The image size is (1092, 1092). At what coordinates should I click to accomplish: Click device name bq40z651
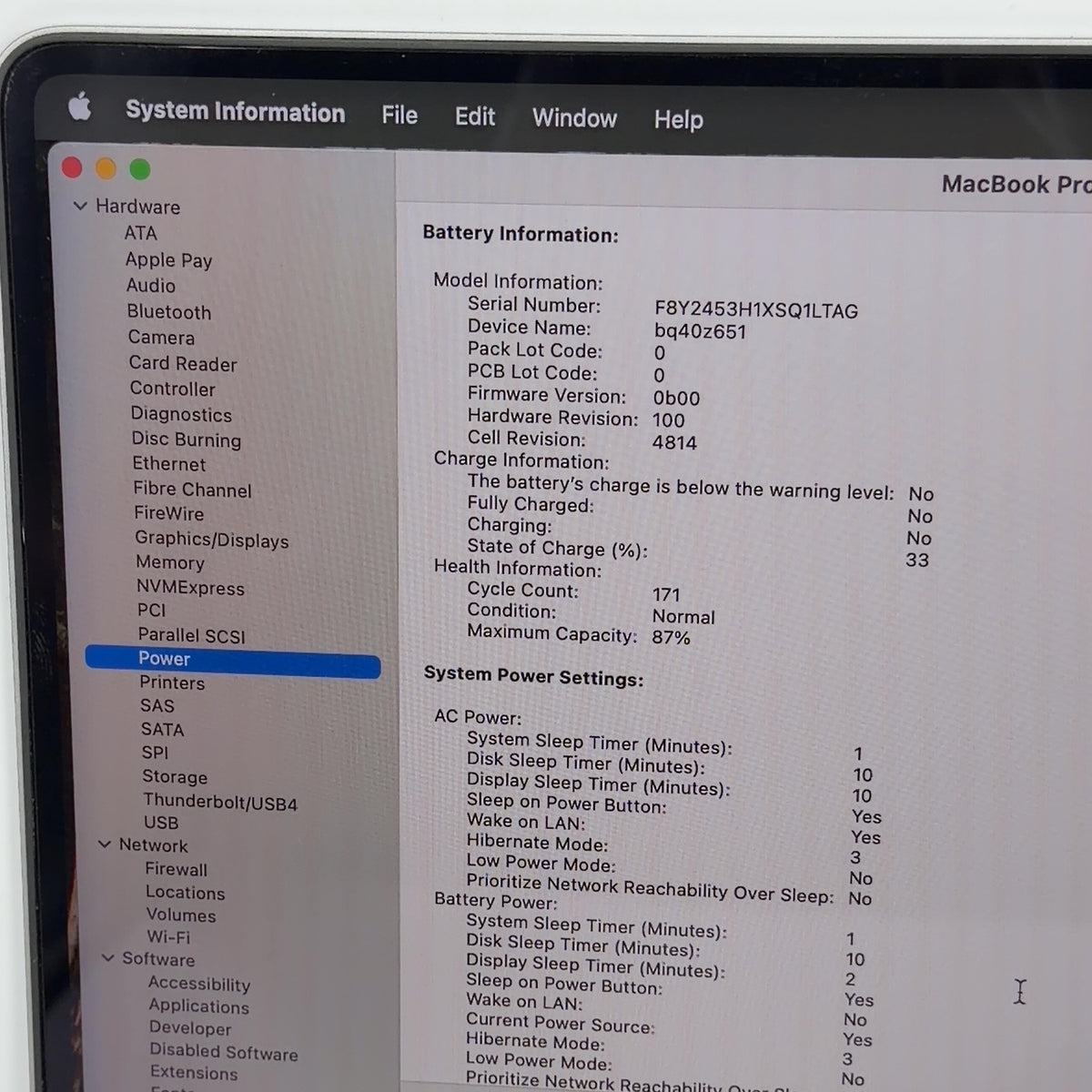700,331
